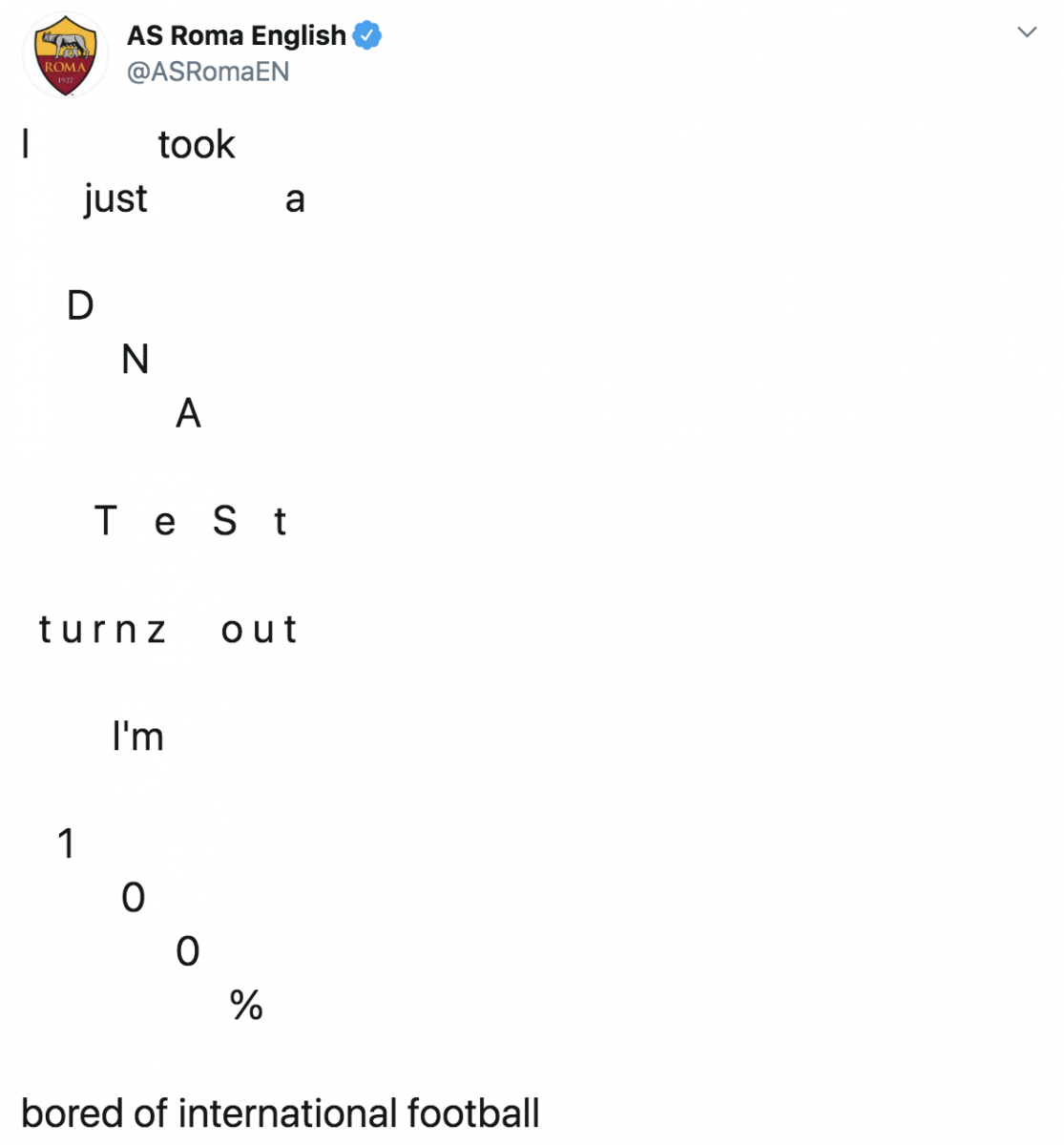Click the word "turnz" in the tweet
Image resolution: width=1064 pixels, height=1145 pixels.
(103, 630)
